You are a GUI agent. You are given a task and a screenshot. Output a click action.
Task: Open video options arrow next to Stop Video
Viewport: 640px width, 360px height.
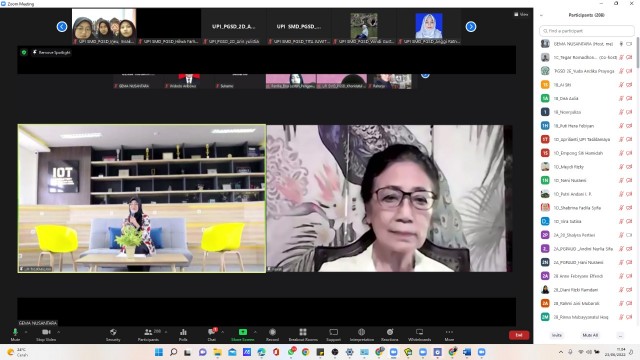click(x=59, y=332)
